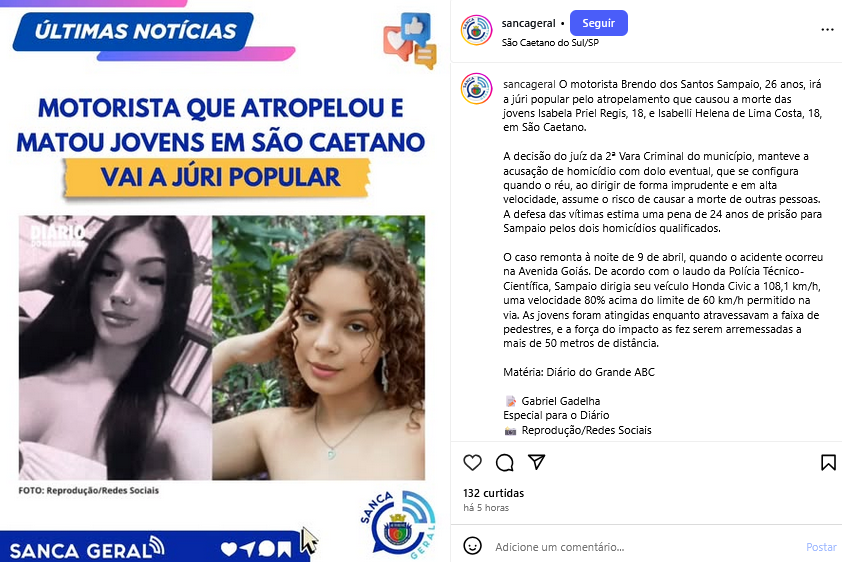The image size is (842, 562).
Task: Click the Seguir follow button
Action: (598, 23)
